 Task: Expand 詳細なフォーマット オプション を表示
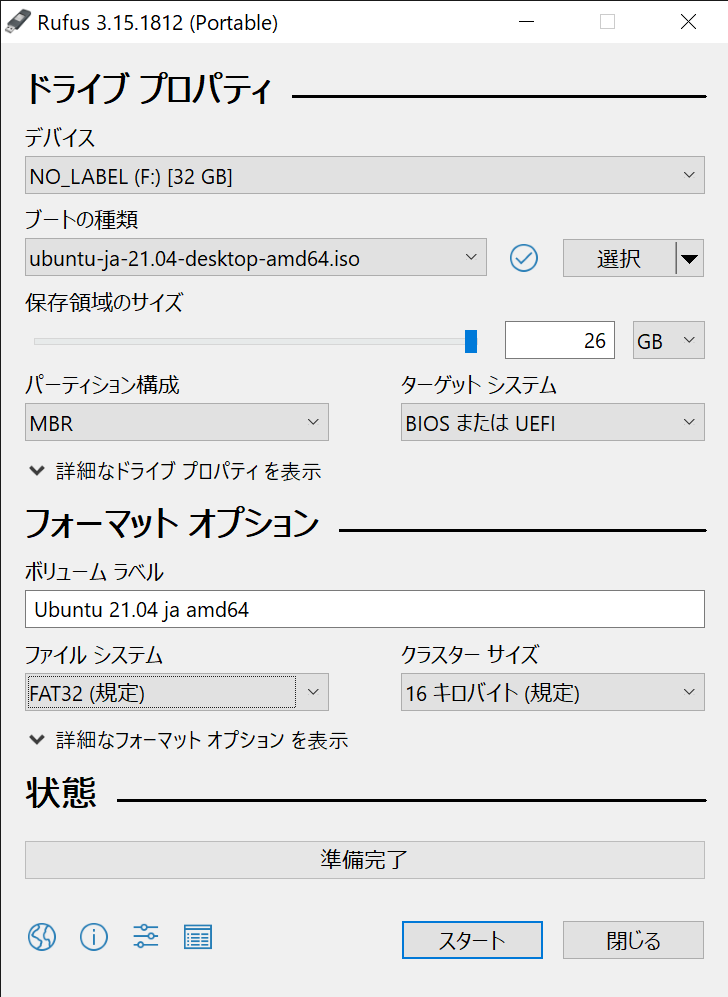coord(189,740)
